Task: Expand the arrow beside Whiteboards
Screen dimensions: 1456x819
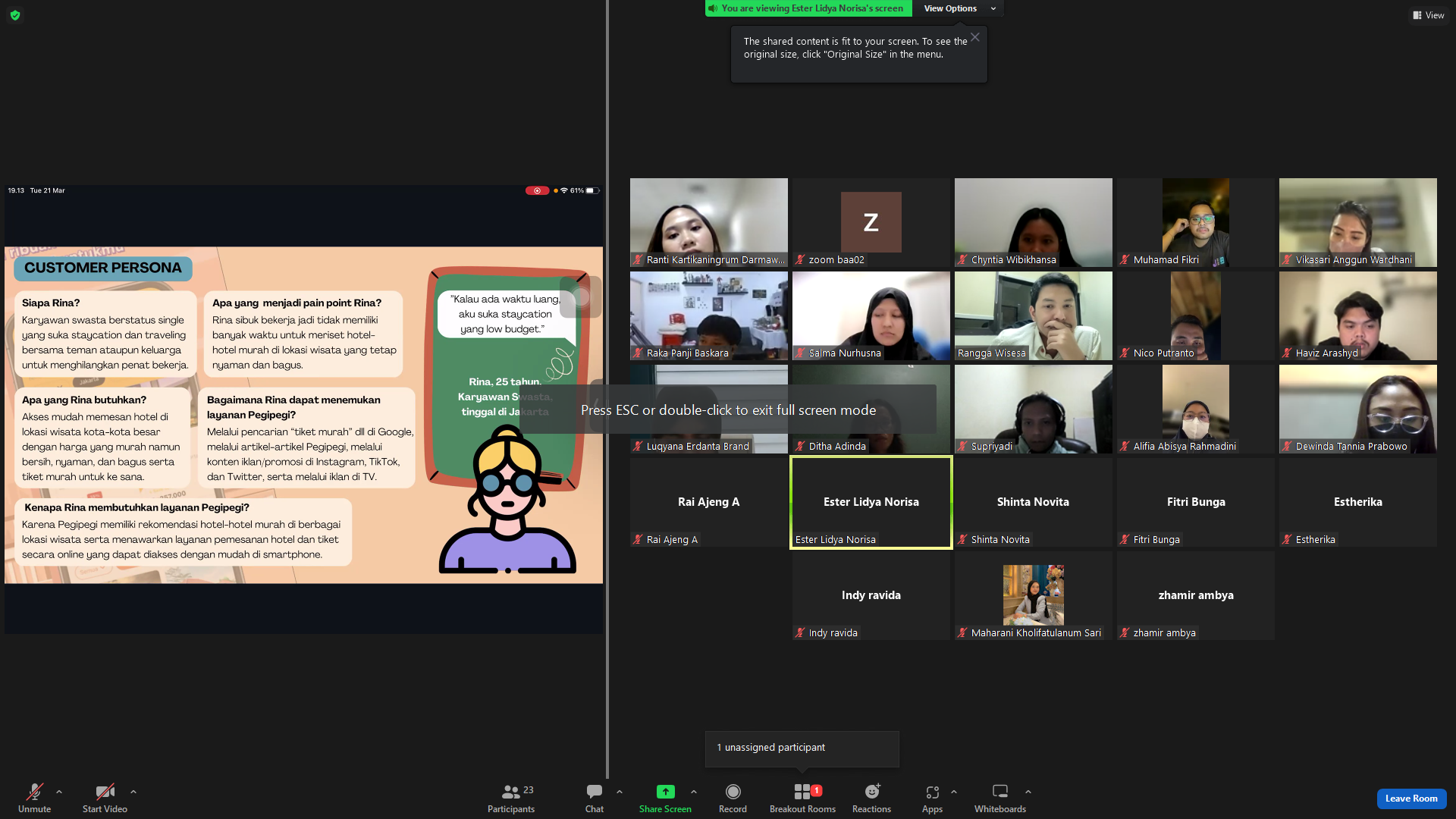Action: tap(1028, 792)
